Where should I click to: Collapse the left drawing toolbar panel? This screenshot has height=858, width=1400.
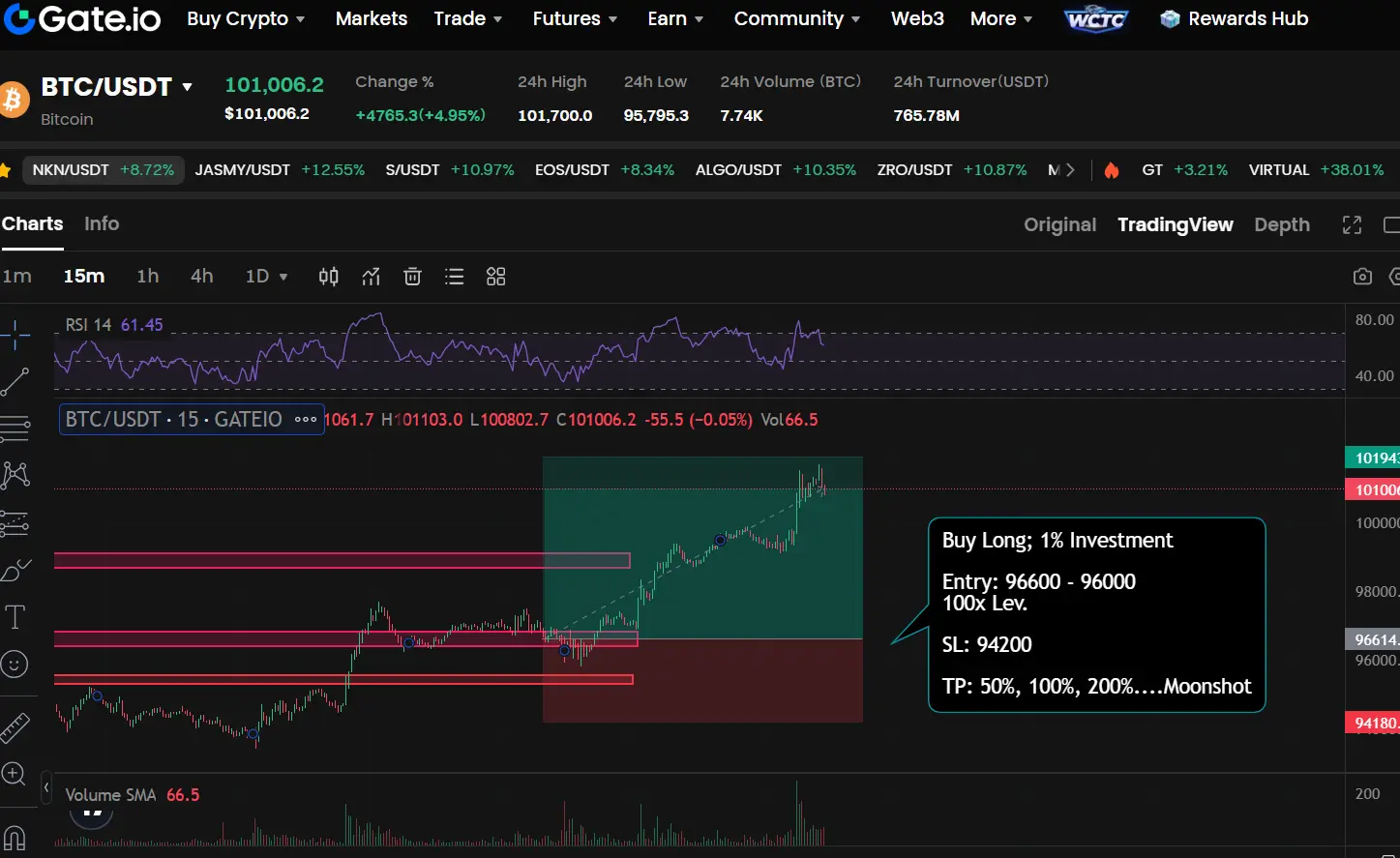pos(45,787)
